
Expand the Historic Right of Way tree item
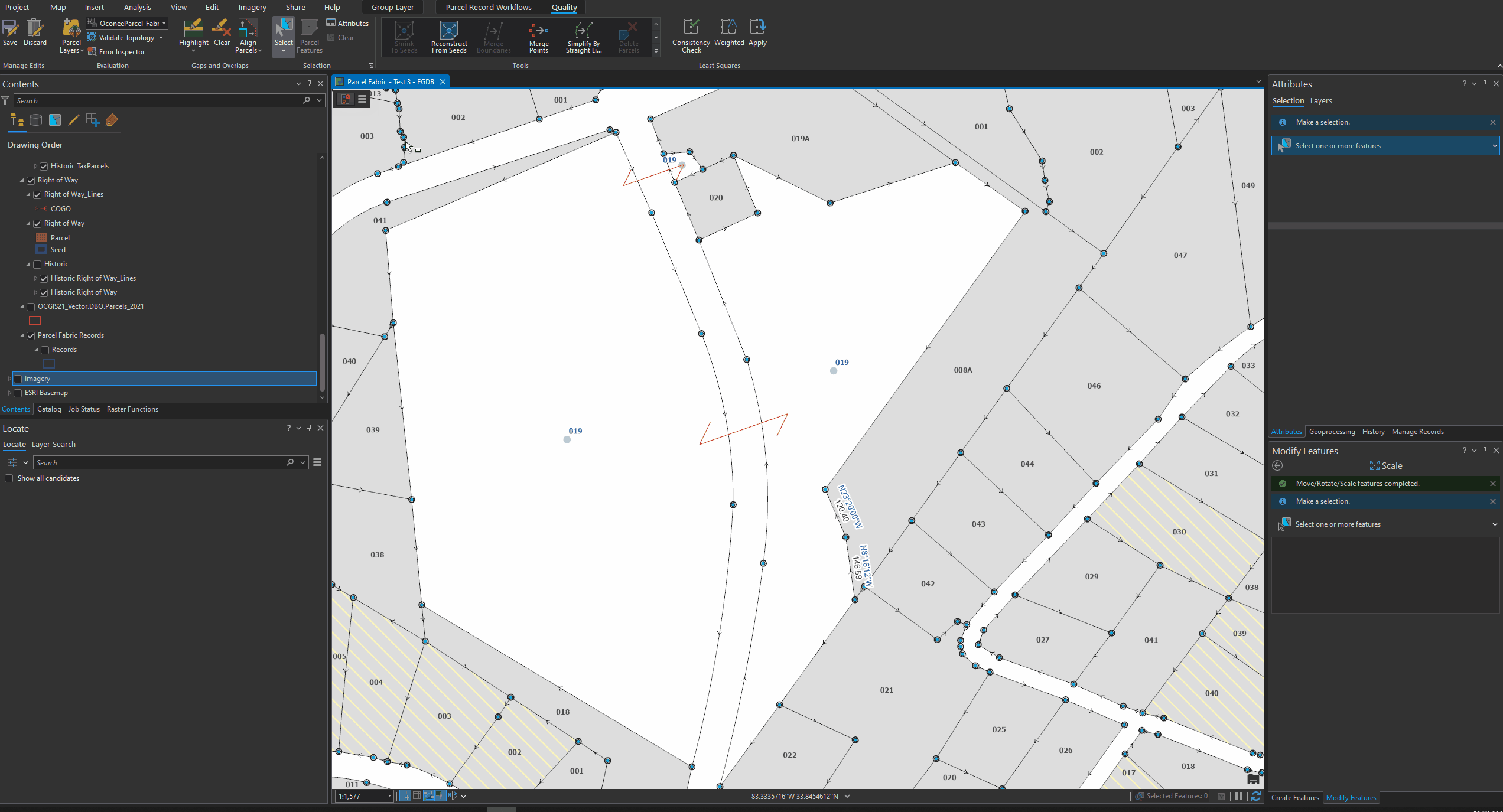tap(35, 292)
